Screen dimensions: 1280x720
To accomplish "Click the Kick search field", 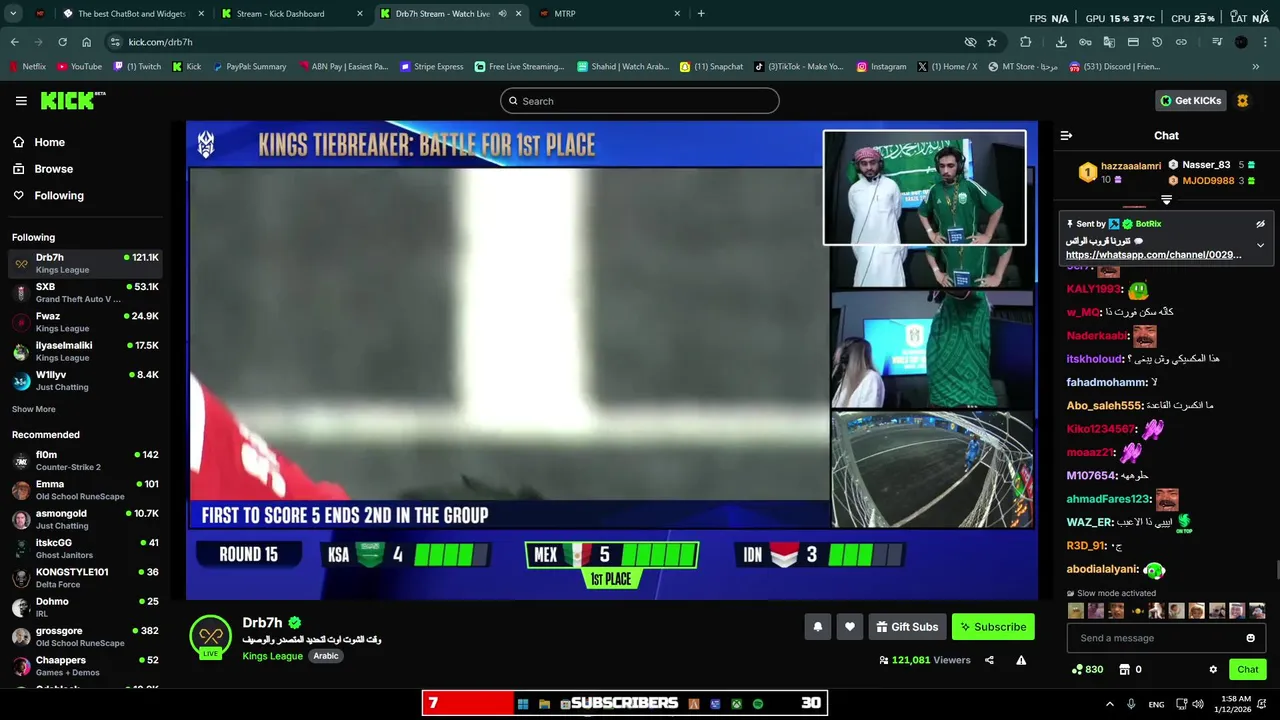I will click(x=640, y=101).
